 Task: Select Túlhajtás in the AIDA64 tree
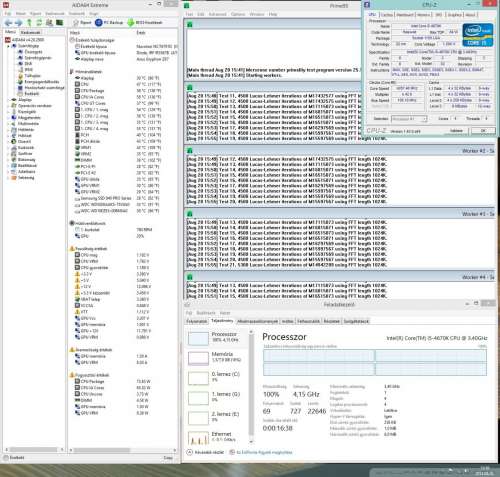tap(32, 76)
